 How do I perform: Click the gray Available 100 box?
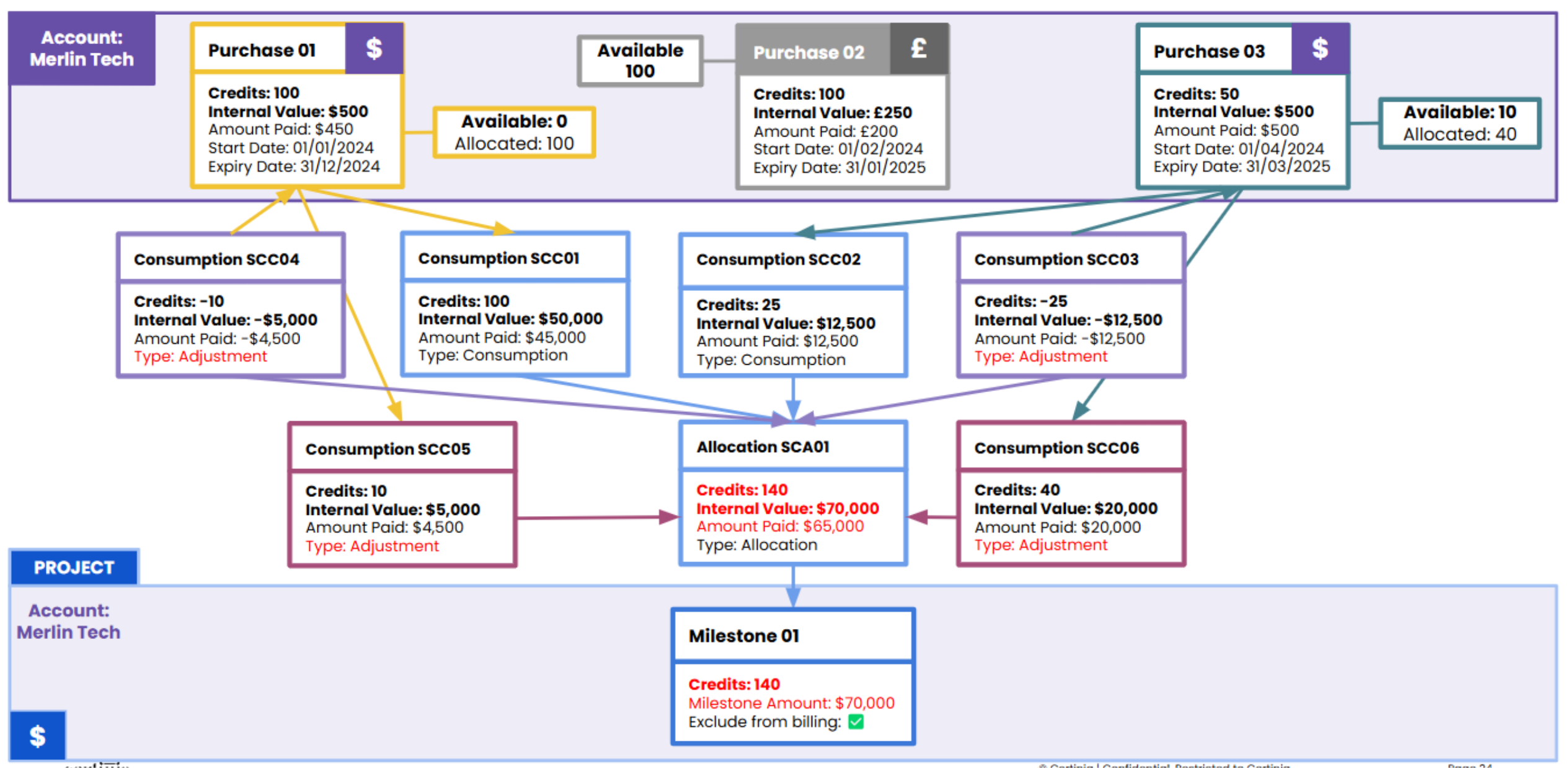point(640,61)
